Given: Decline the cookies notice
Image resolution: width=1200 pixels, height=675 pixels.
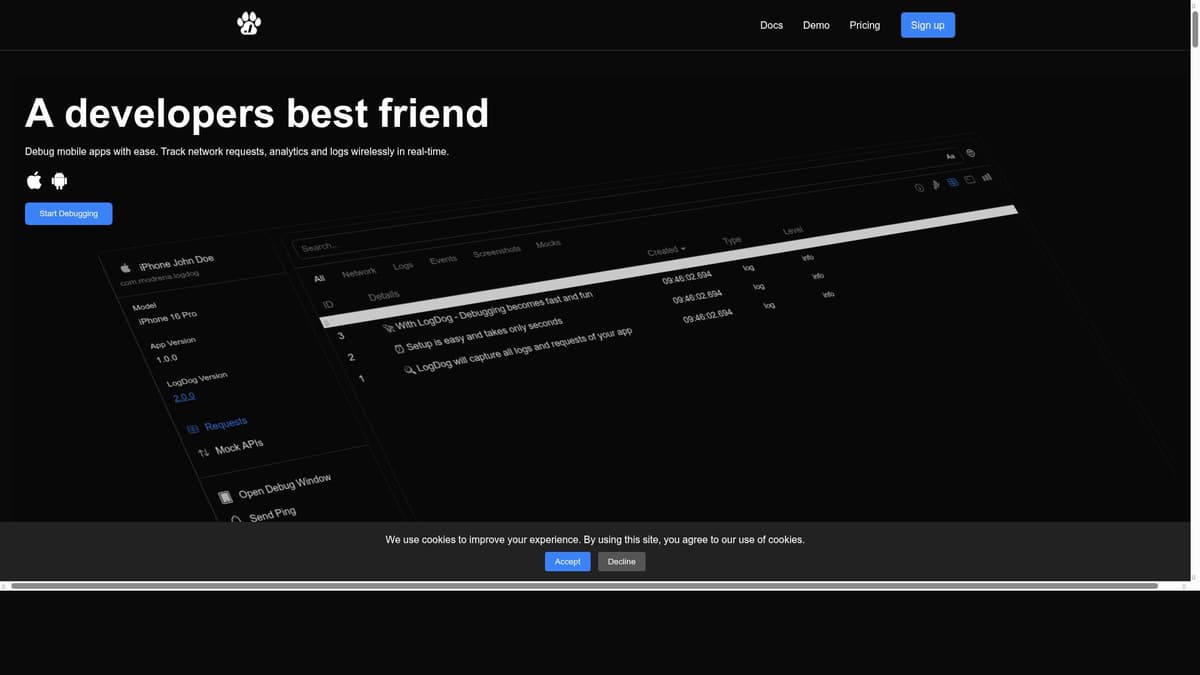Looking at the screenshot, I should click(622, 562).
